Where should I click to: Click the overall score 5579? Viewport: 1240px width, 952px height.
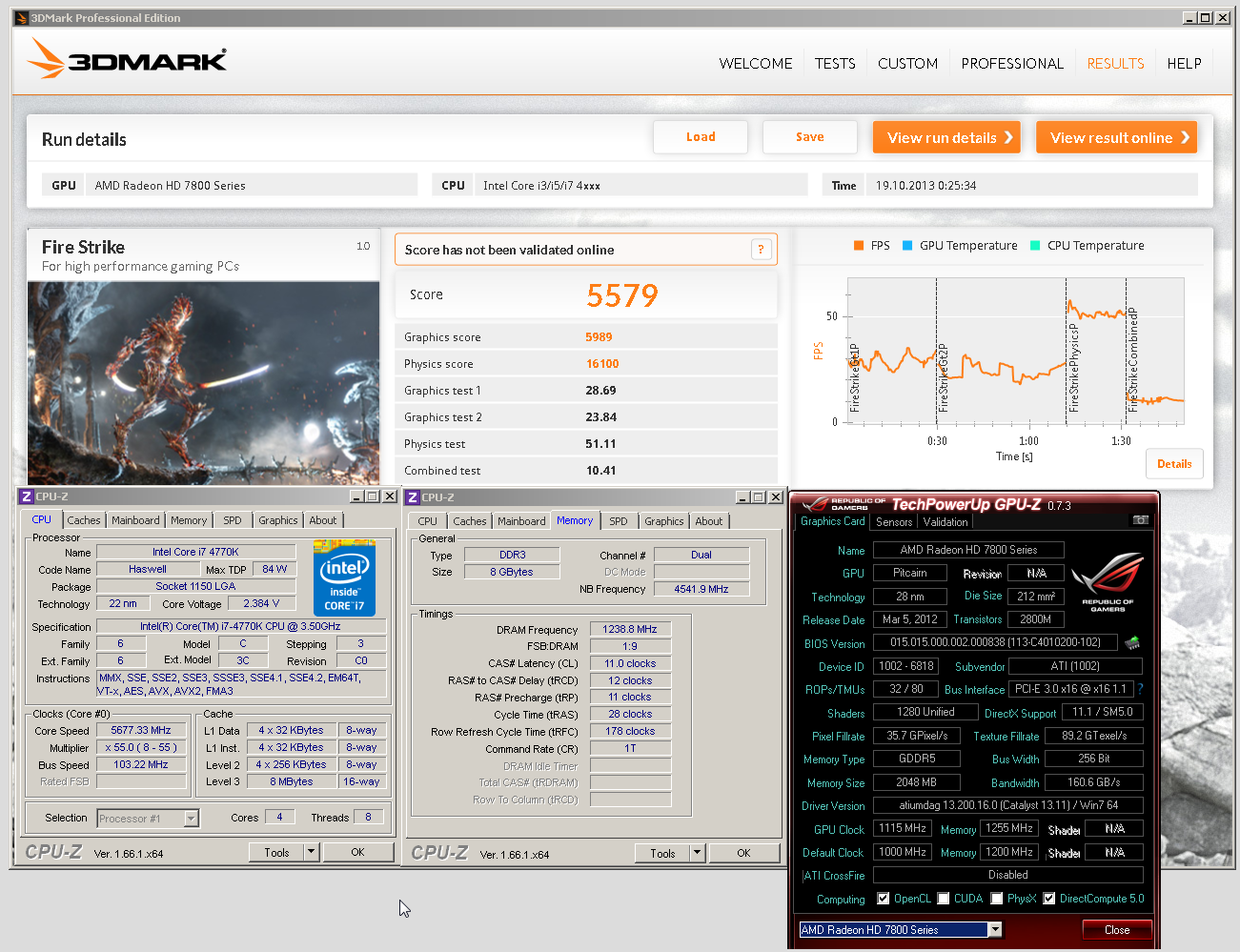pyautogui.click(x=621, y=295)
